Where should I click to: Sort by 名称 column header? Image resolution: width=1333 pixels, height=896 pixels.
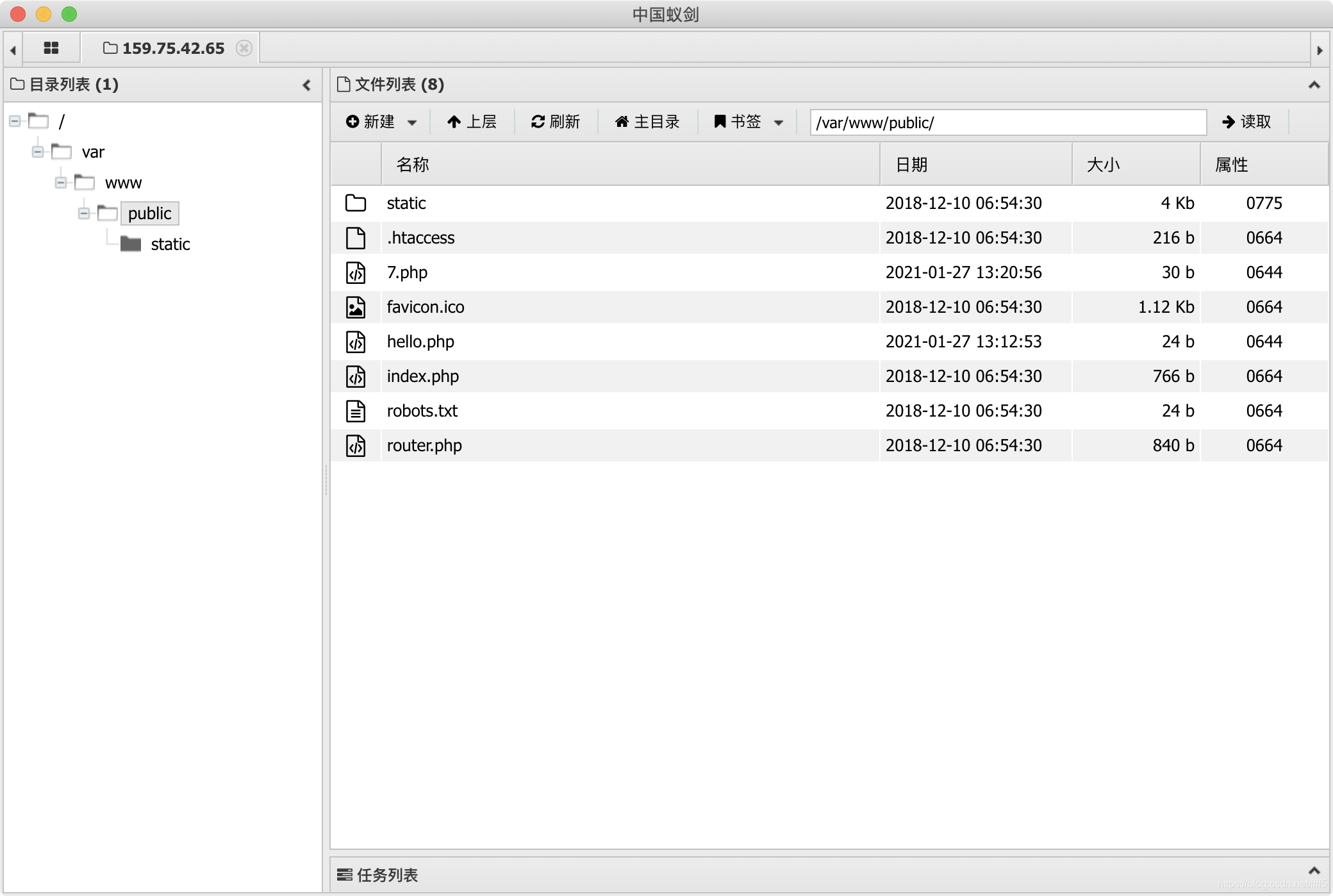point(630,165)
